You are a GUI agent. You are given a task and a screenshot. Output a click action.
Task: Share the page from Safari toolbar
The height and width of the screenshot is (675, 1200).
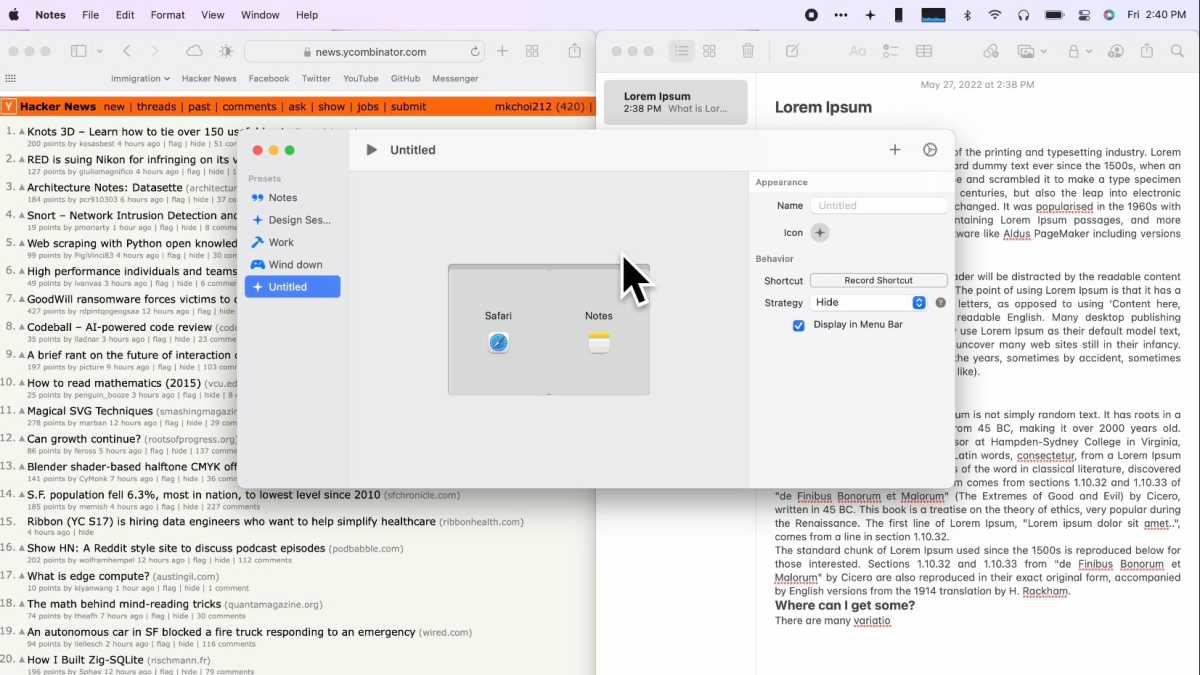[x=574, y=51]
